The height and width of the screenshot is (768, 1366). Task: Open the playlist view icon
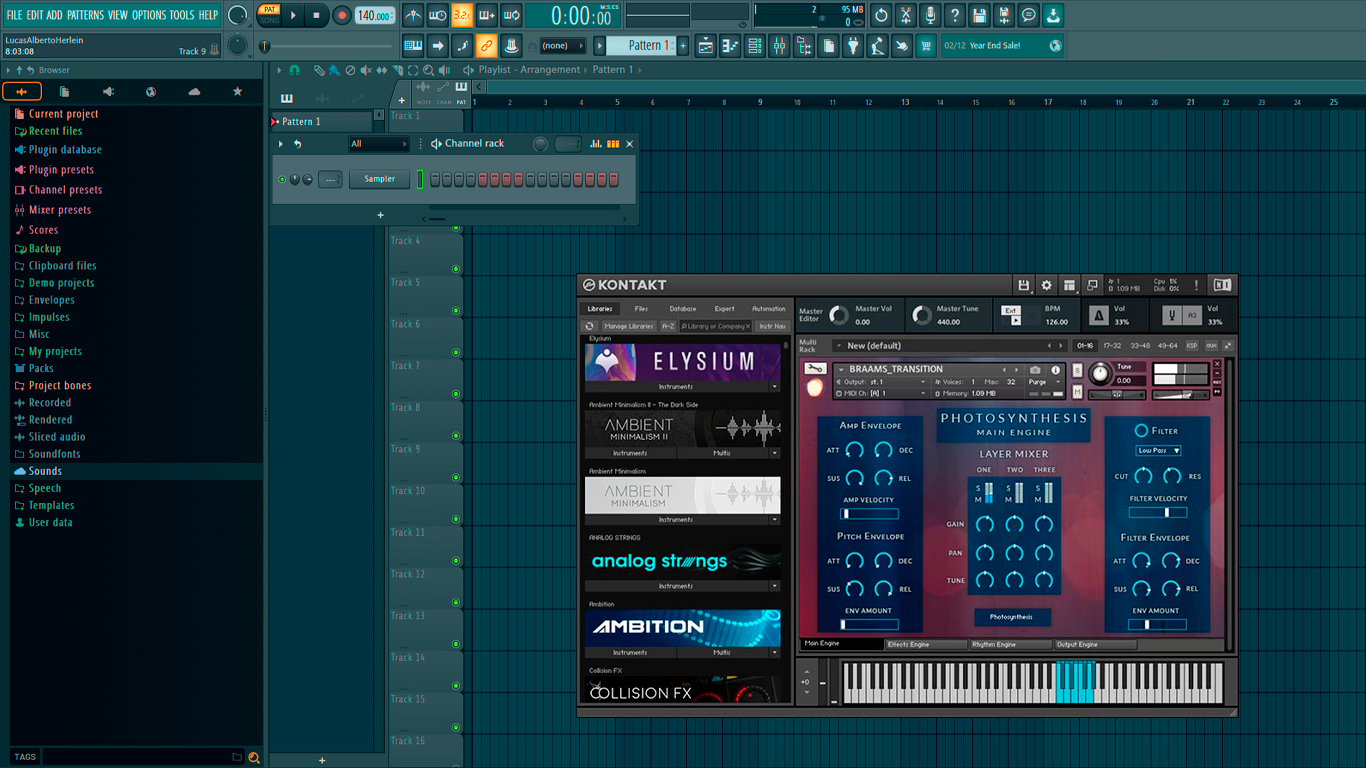706,46
